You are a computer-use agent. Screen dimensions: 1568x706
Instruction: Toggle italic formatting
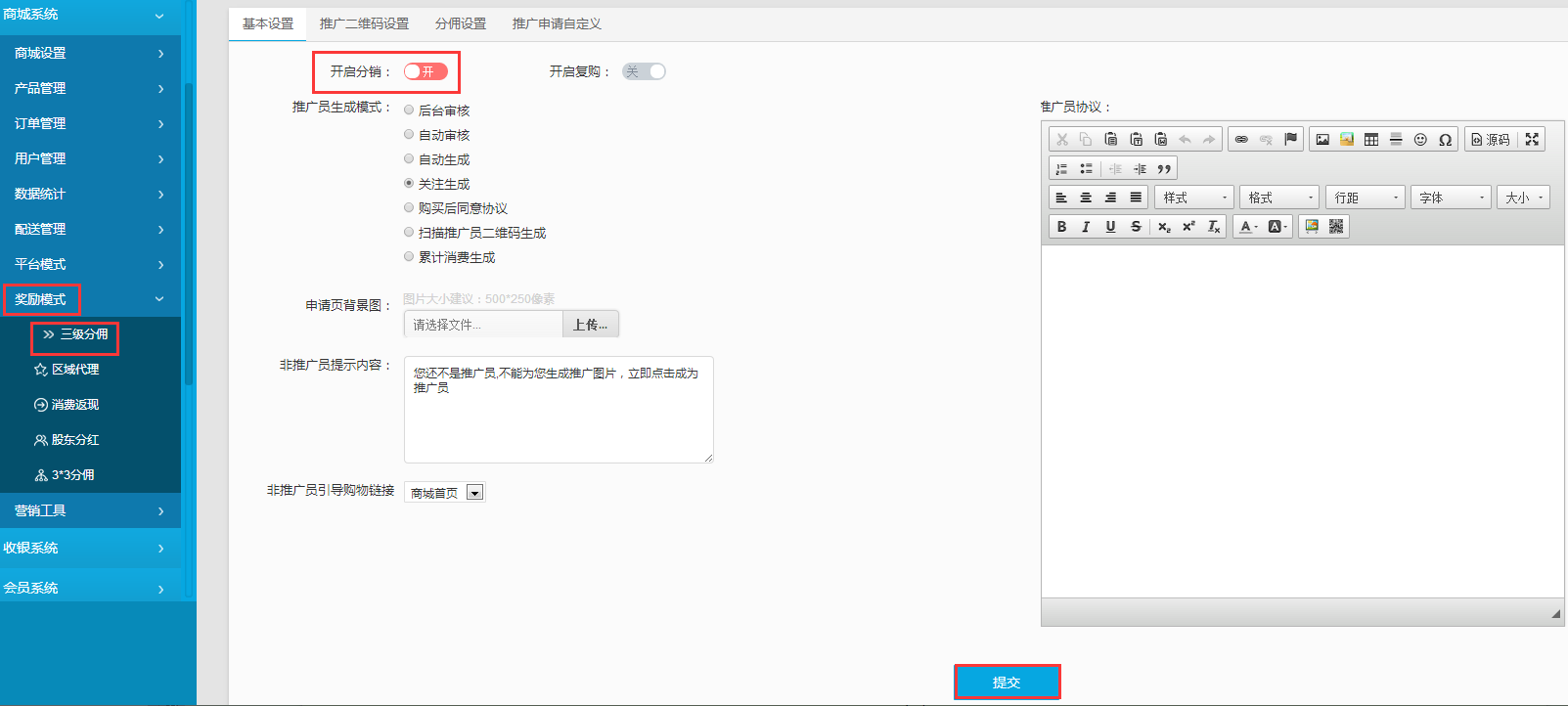1086,227
